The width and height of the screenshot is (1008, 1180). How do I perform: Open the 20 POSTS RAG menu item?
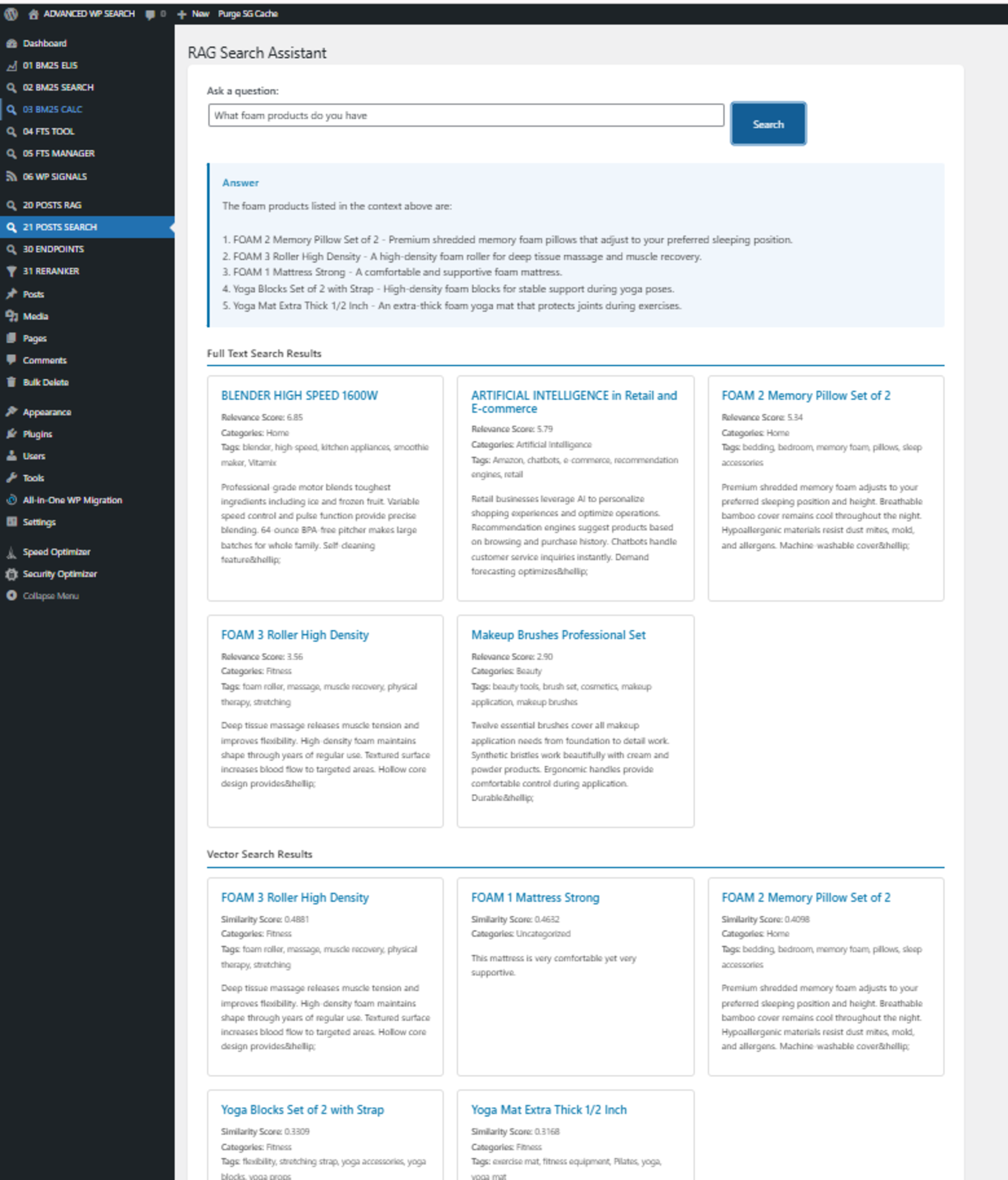[52, 205]
